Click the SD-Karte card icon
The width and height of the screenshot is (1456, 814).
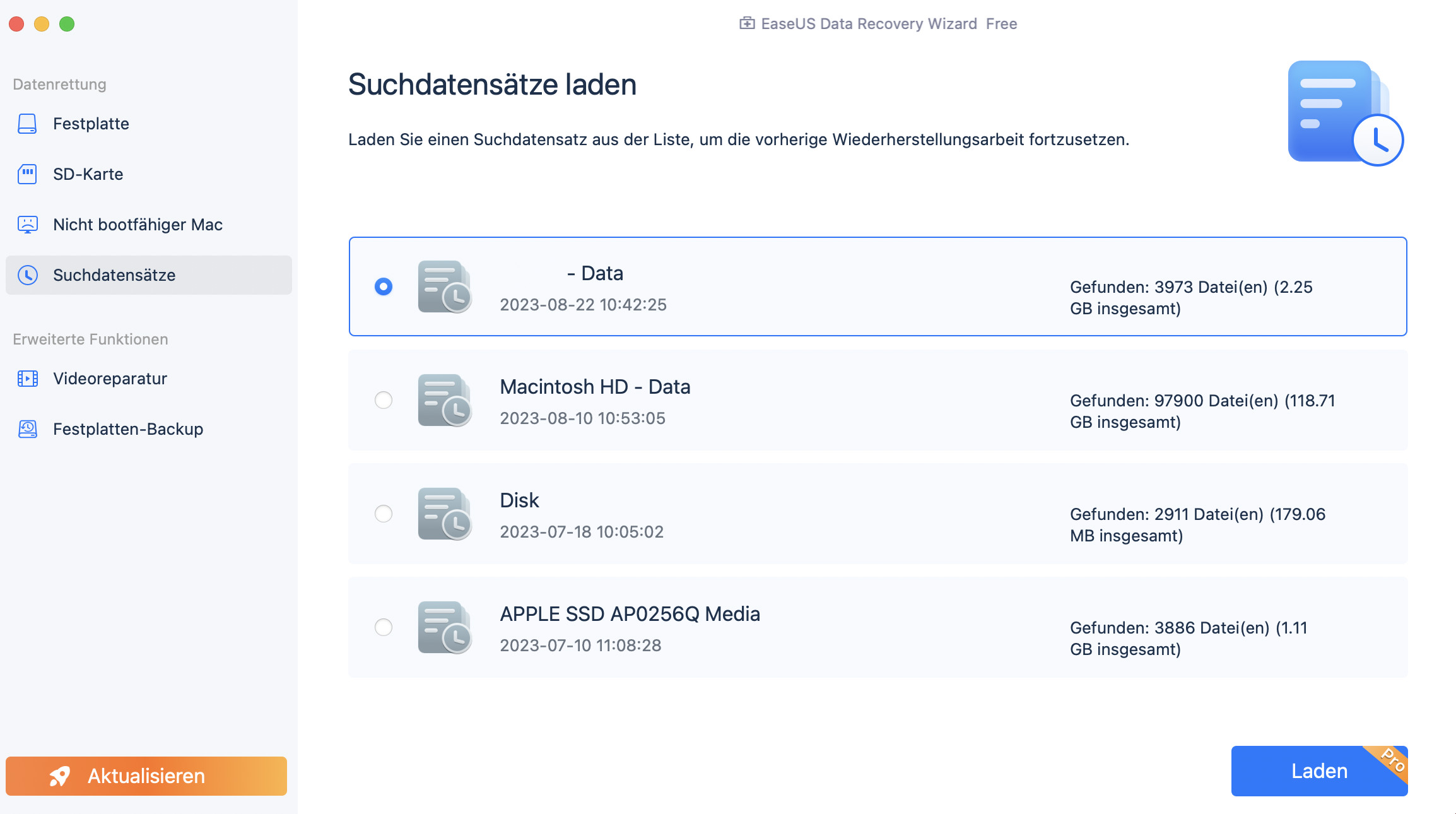[x=27, y=174]
